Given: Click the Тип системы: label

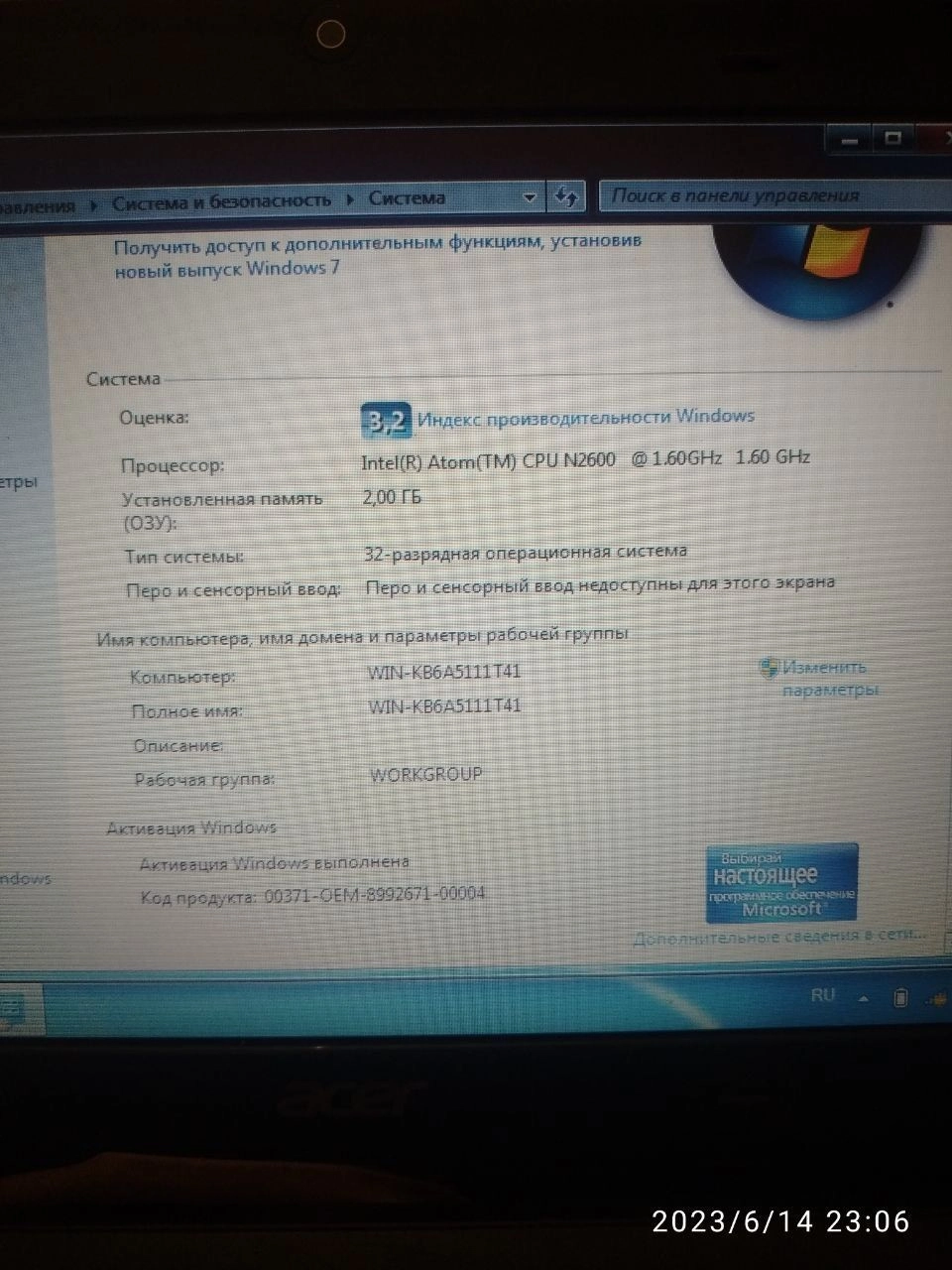Looking at the screenshot, I should tap(184, 558).
